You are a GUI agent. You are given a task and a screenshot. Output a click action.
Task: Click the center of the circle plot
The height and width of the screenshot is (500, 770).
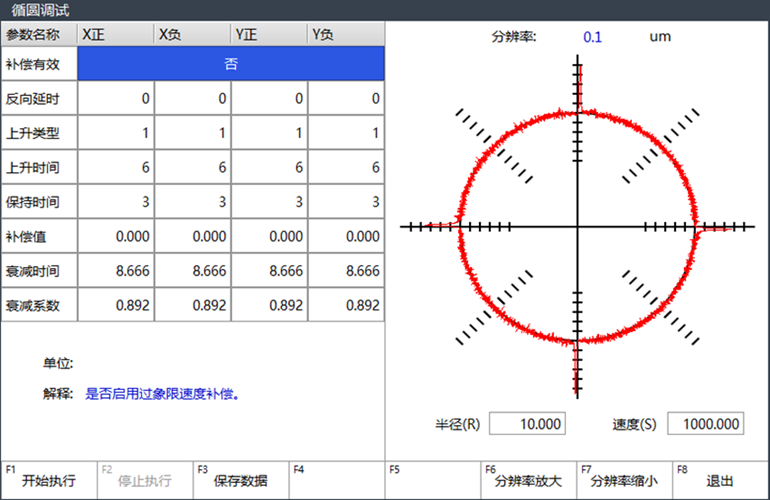(577, 227)
